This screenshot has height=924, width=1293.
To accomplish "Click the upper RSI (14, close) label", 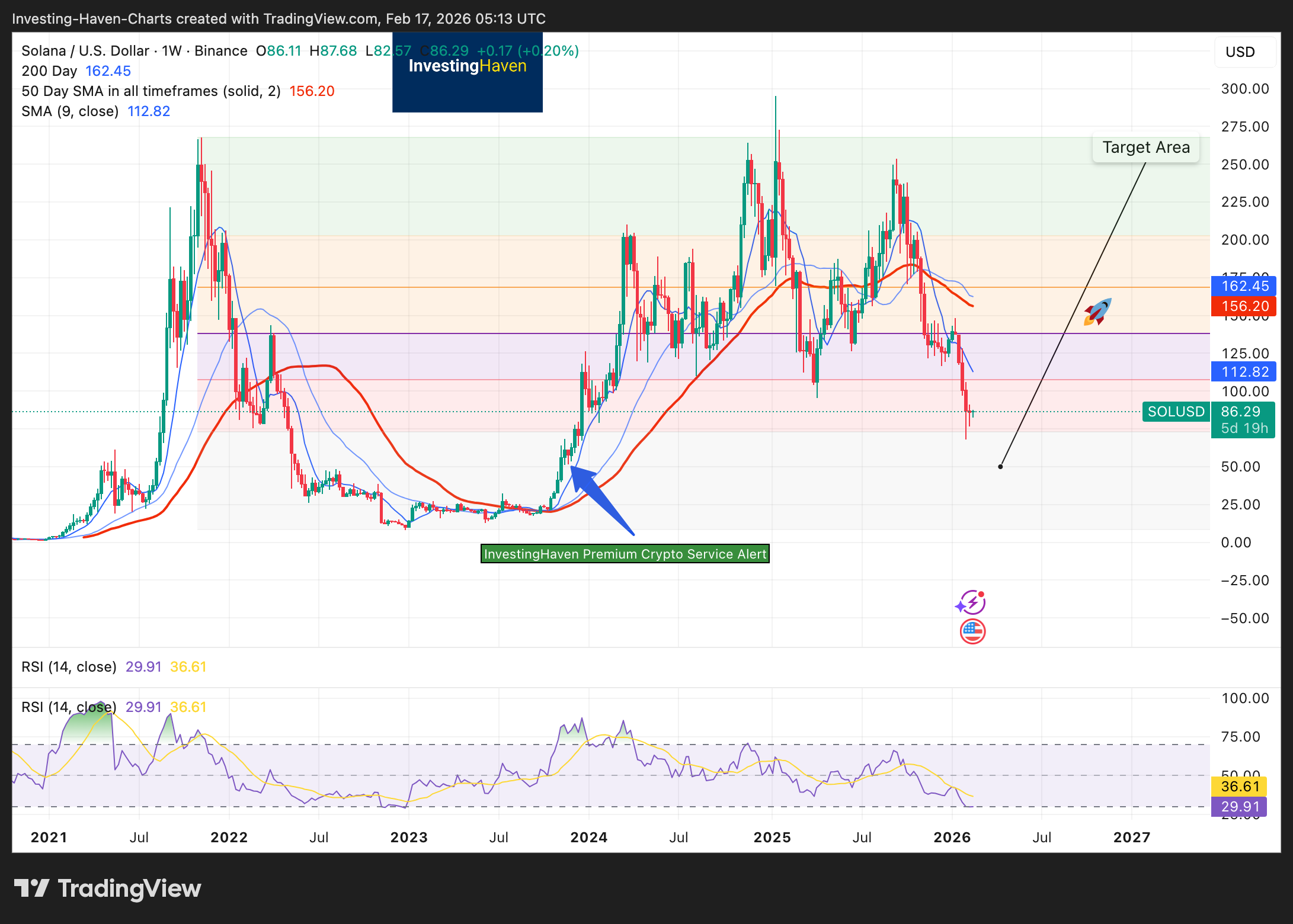I will (x=69, y=667).
